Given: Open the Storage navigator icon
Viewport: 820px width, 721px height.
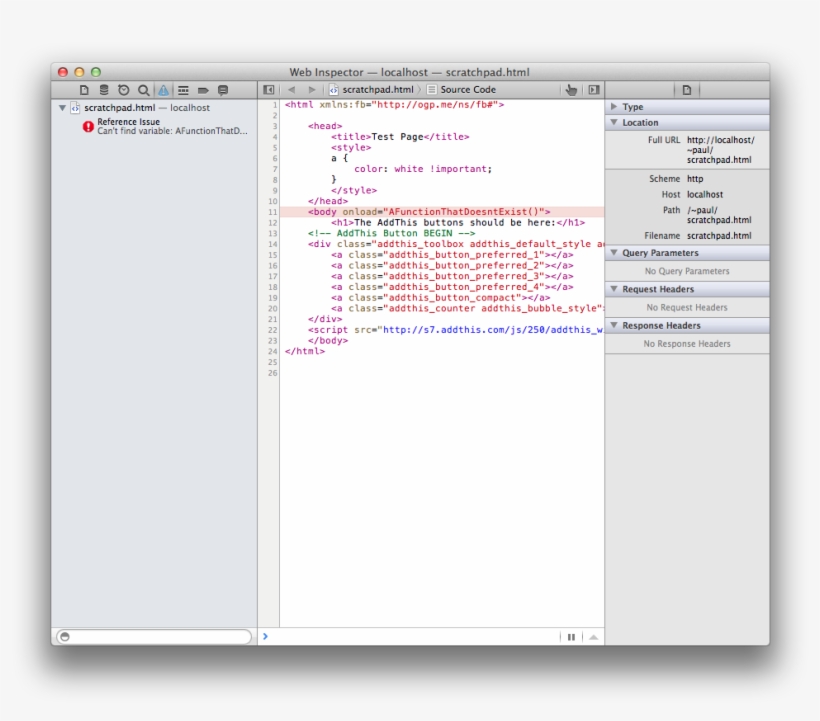Looking at the screenshot, I should coord(104,90).
